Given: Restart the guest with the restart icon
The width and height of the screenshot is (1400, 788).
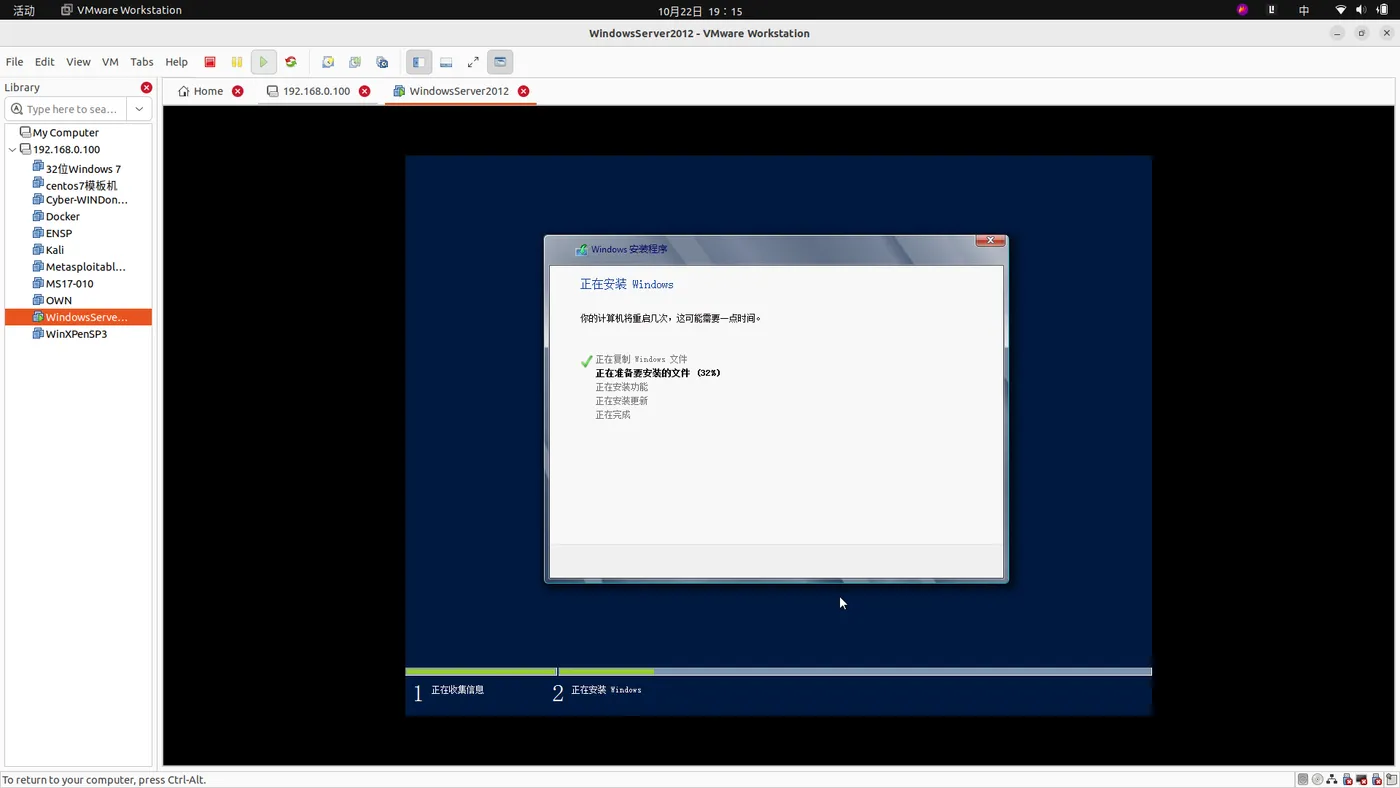Looking at the screenshot, I should coord(291,62).
